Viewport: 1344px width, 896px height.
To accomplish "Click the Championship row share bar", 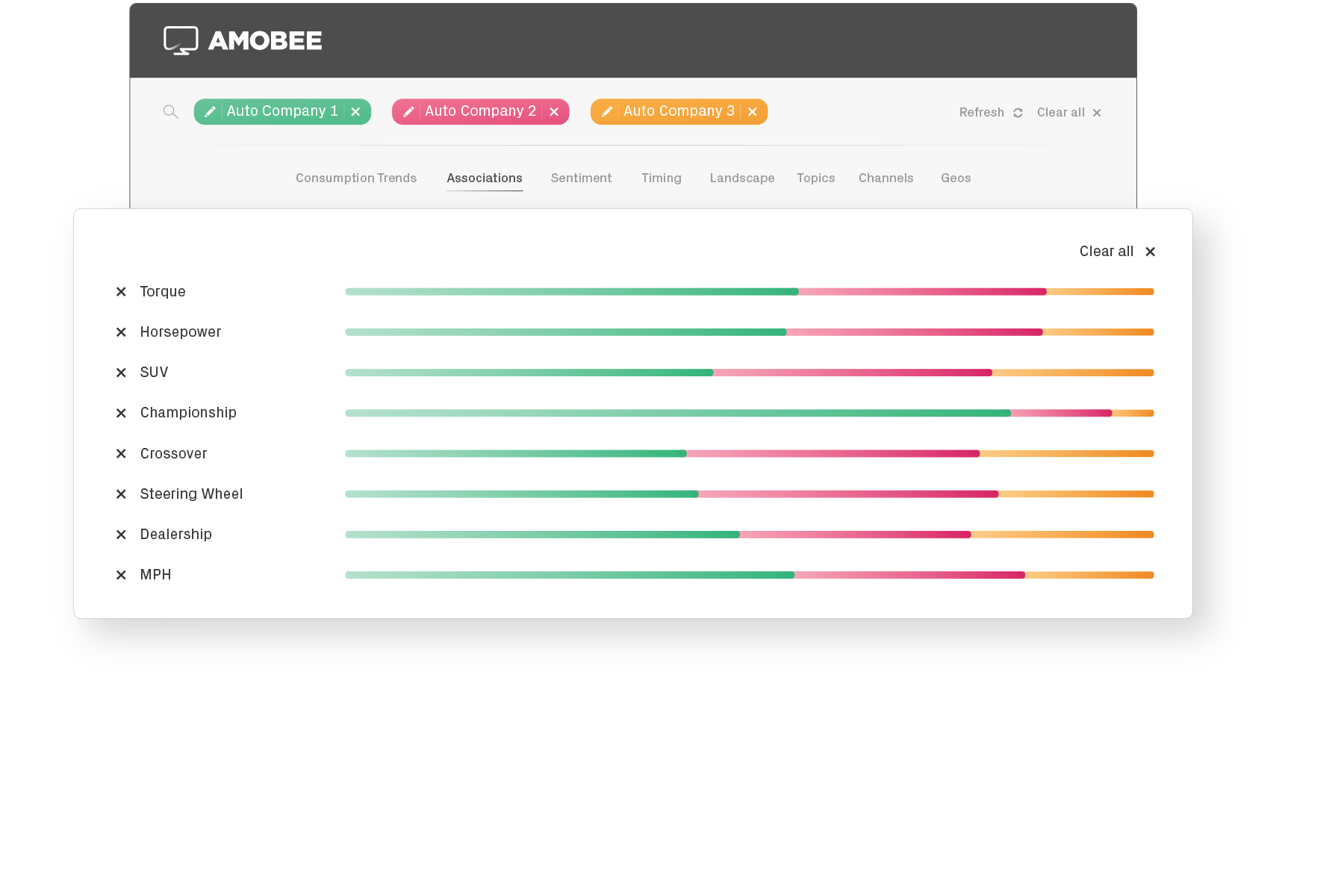I will click(x=750, y=413).
